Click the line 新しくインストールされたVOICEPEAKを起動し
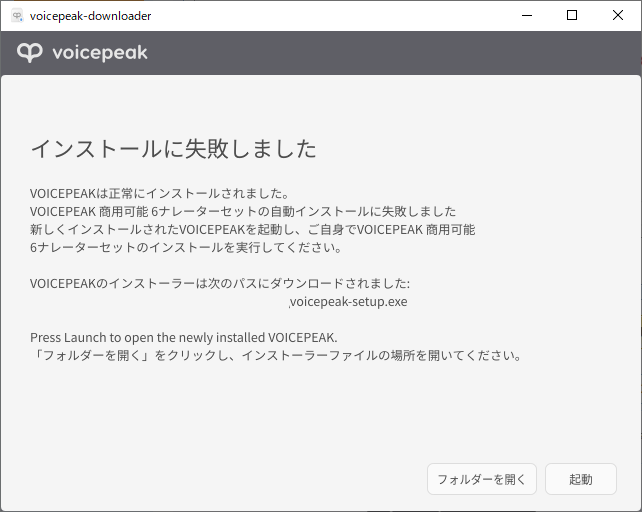 point(253,229)
